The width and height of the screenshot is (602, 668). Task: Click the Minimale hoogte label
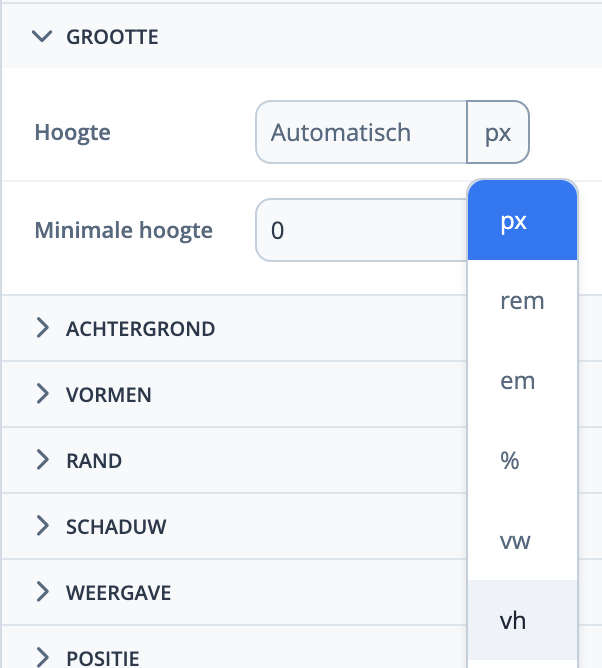coord(124,230)
